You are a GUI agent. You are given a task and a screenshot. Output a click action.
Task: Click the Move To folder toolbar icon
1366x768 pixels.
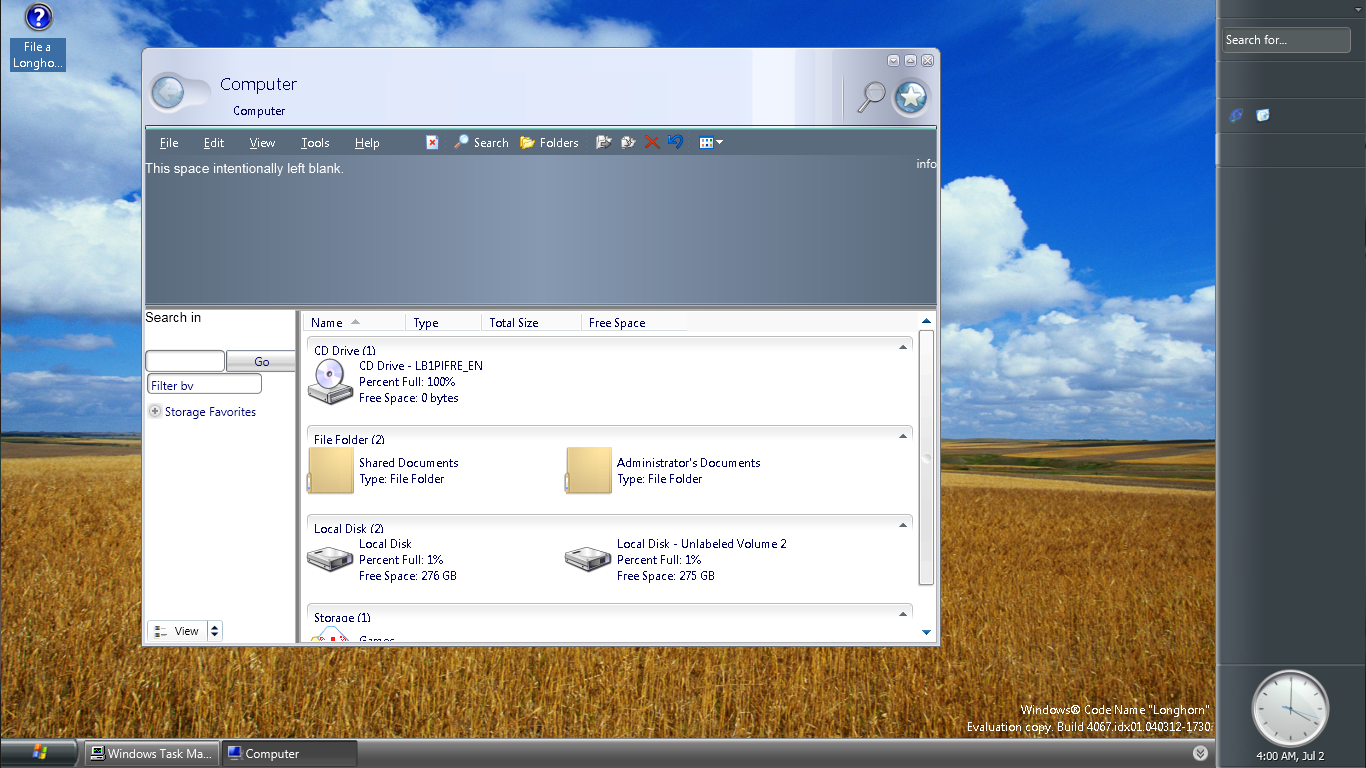603,143
